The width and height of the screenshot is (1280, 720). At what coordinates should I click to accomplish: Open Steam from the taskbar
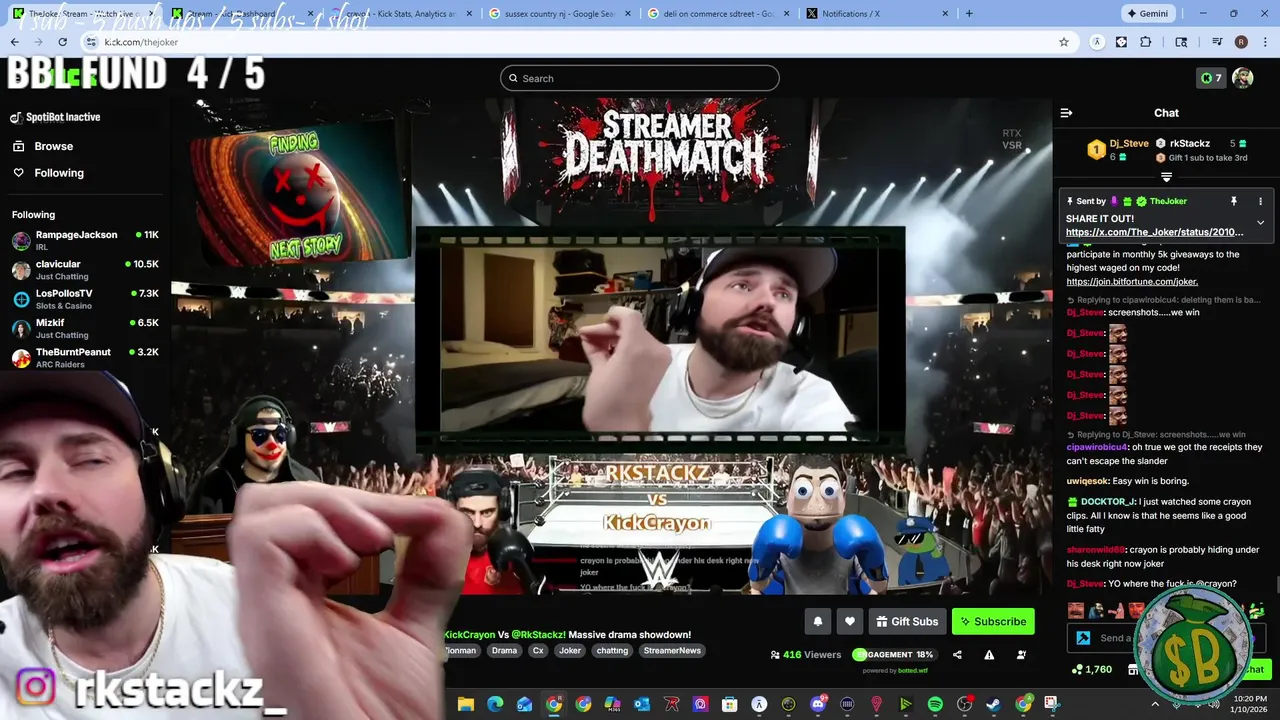(x=993, y=704)
